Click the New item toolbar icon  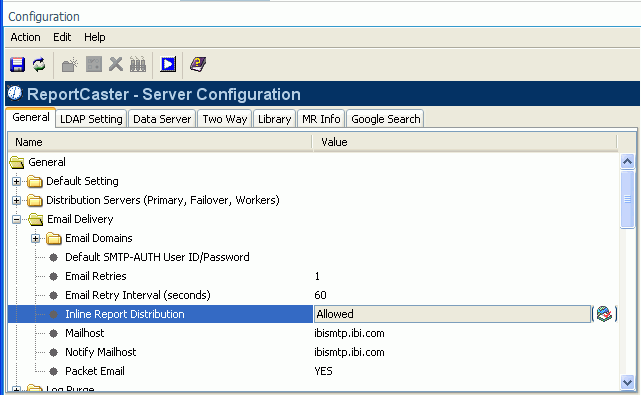tap(69, 65)
